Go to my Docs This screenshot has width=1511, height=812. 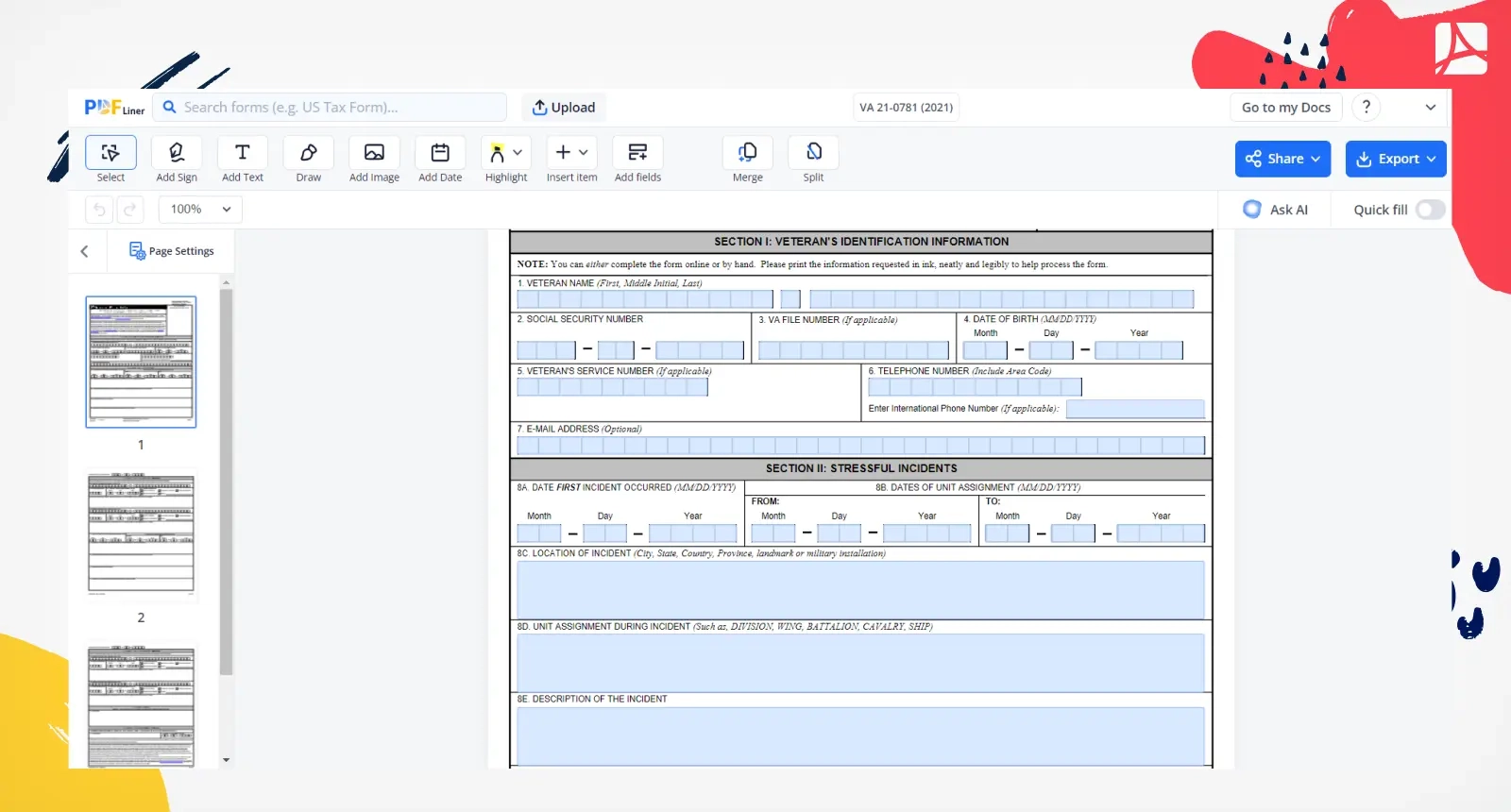pos(1286,108)
